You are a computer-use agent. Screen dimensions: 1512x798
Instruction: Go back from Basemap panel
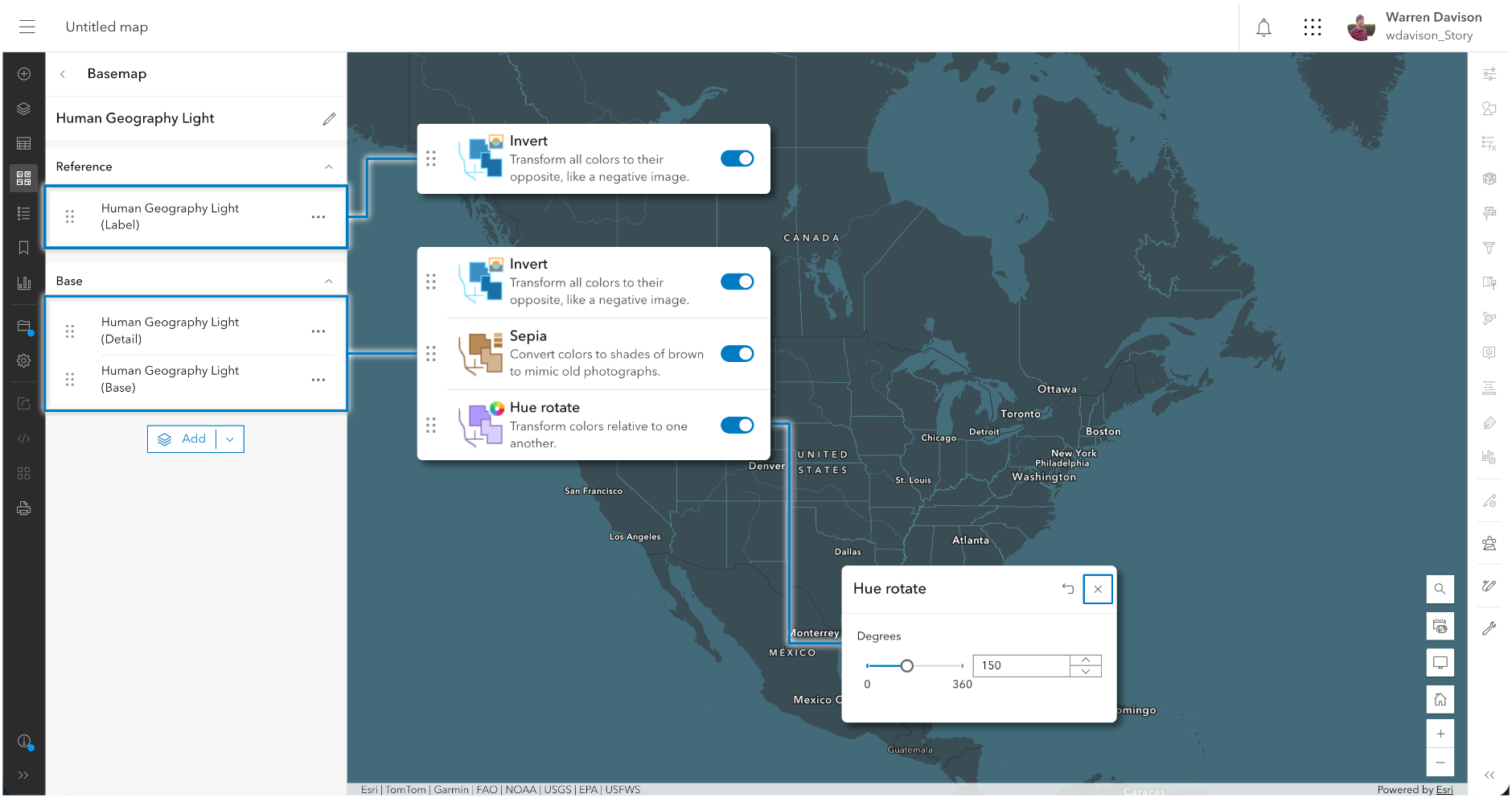click(63, 74)
